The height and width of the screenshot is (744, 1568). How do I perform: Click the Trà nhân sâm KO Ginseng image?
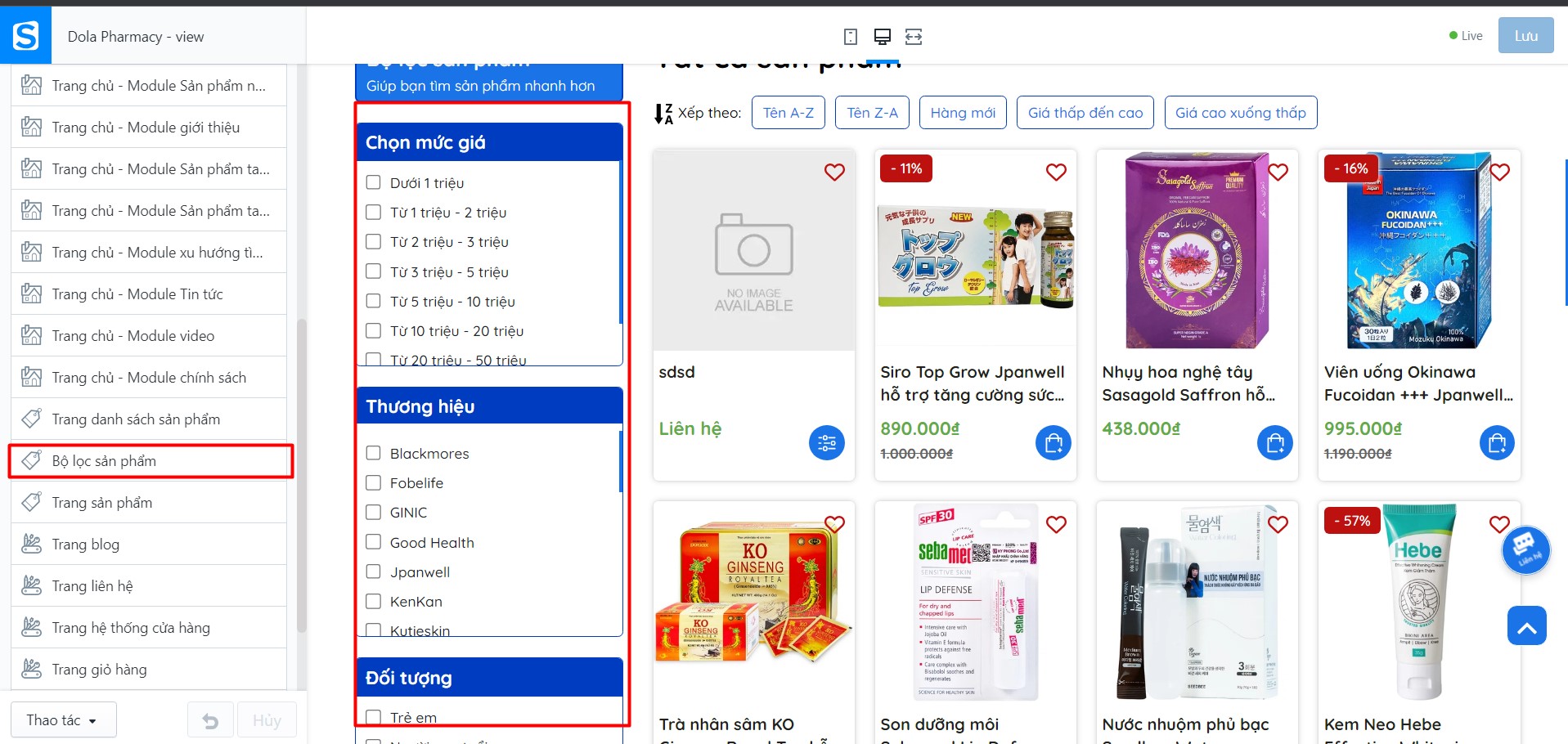753,603
